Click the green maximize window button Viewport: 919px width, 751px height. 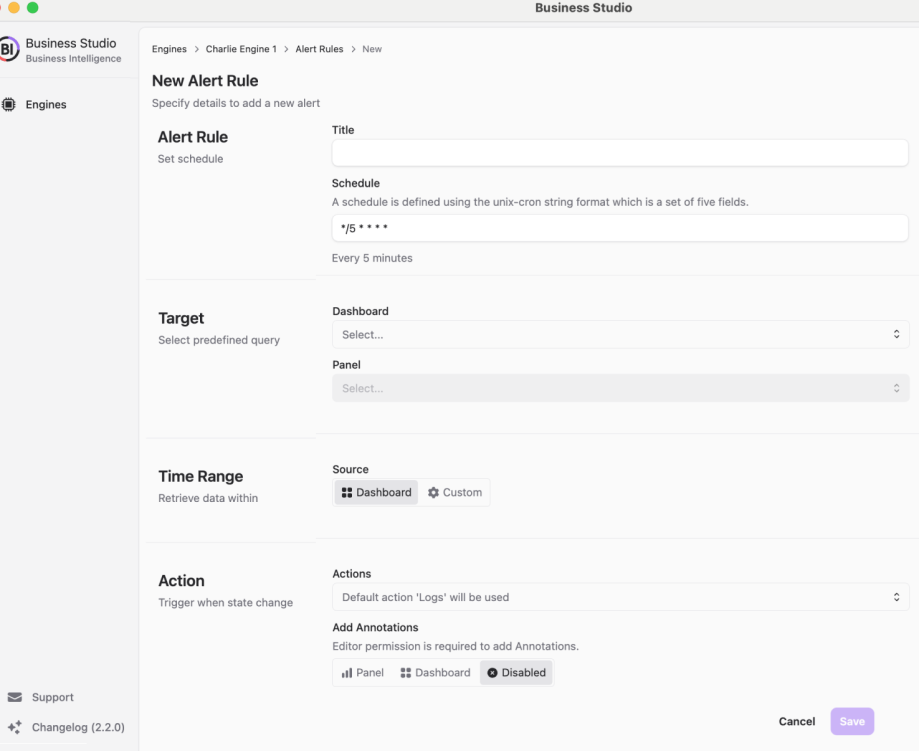[x=33, y=8]
